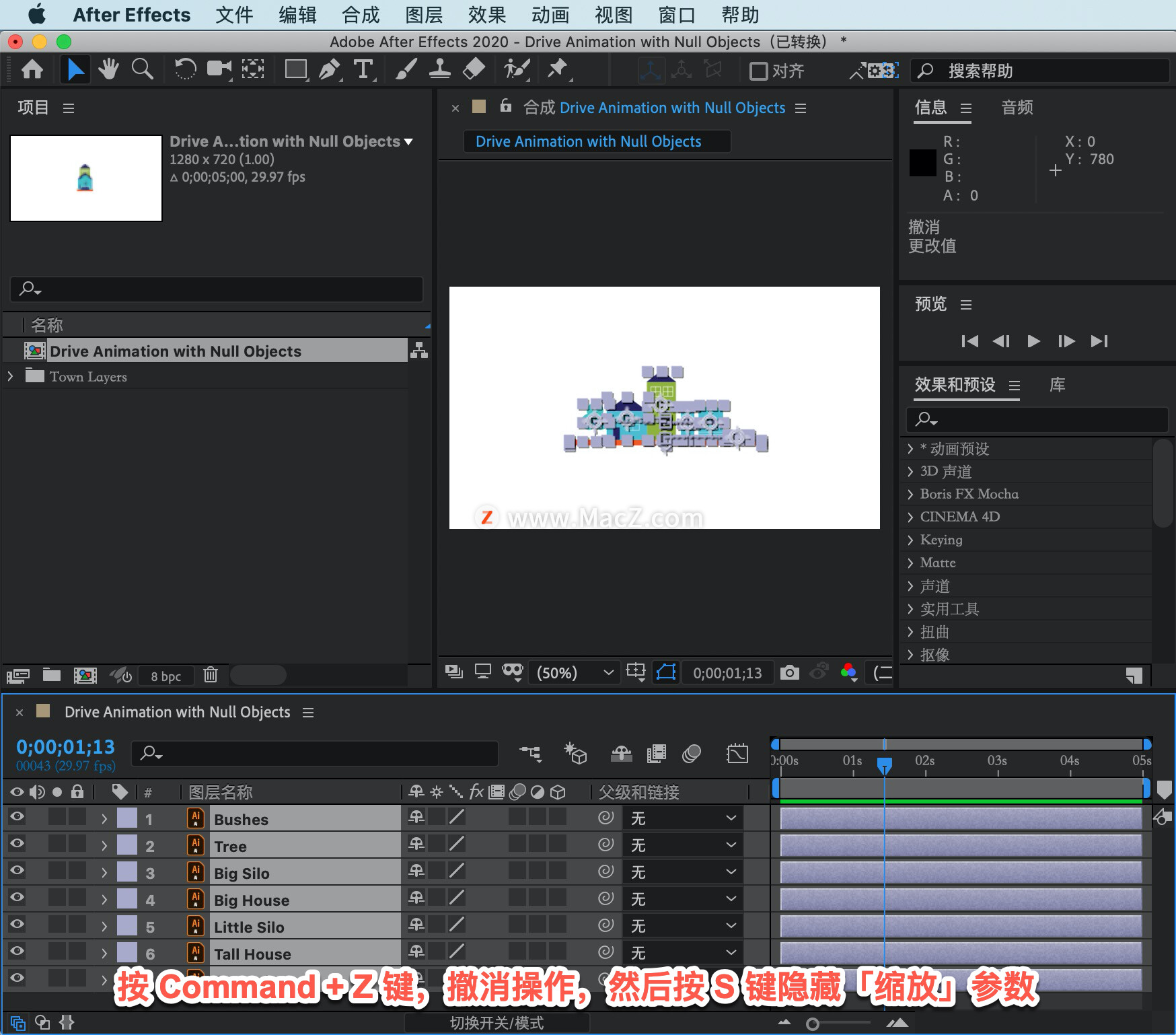Select the Pan Behind anchor point tool
Viewport: 1176px width, 1035px height.
tap(253, 69)
